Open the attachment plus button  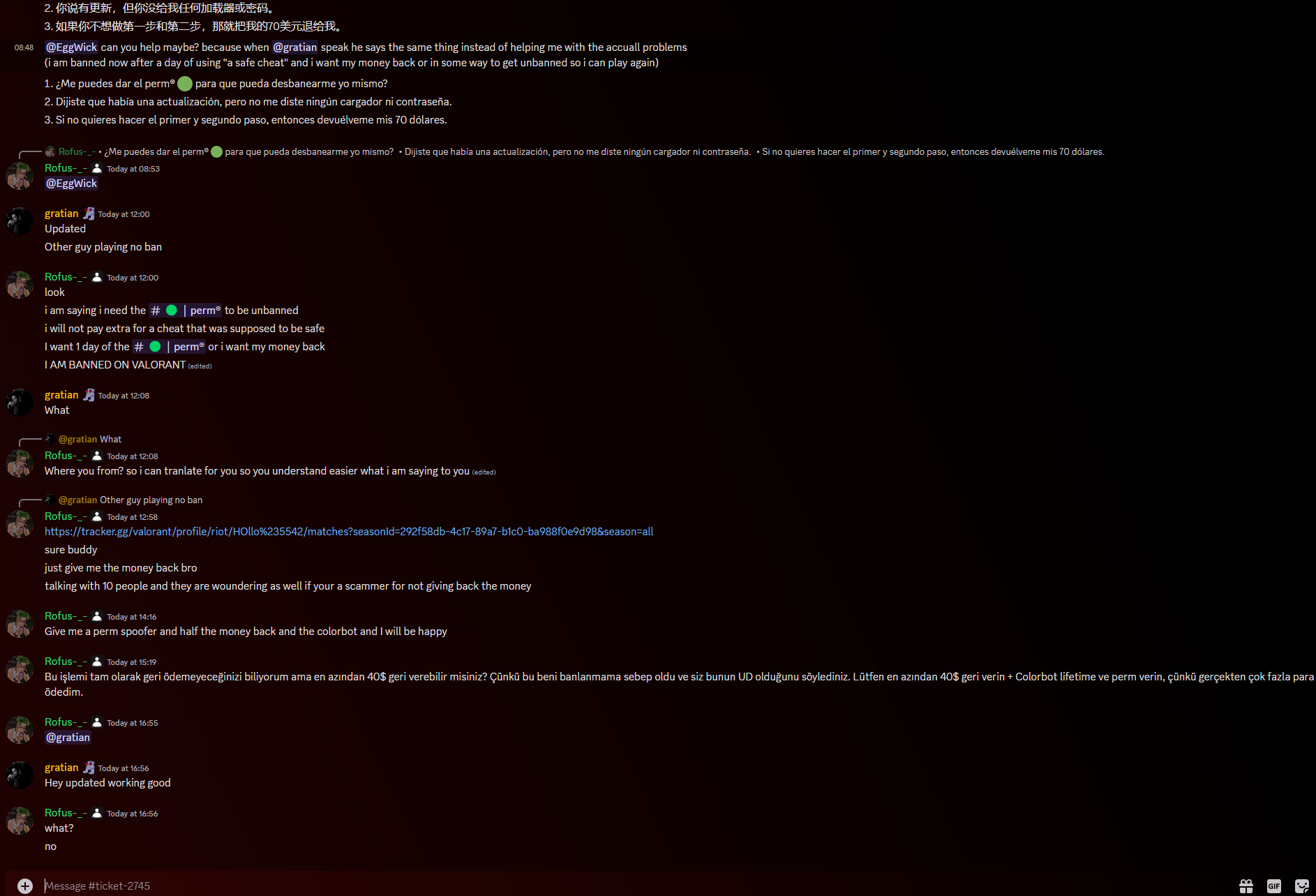25,886
